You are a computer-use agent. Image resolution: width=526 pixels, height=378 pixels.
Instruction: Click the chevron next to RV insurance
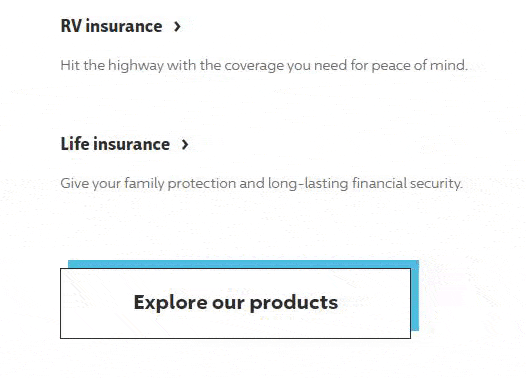coord(177,26)
